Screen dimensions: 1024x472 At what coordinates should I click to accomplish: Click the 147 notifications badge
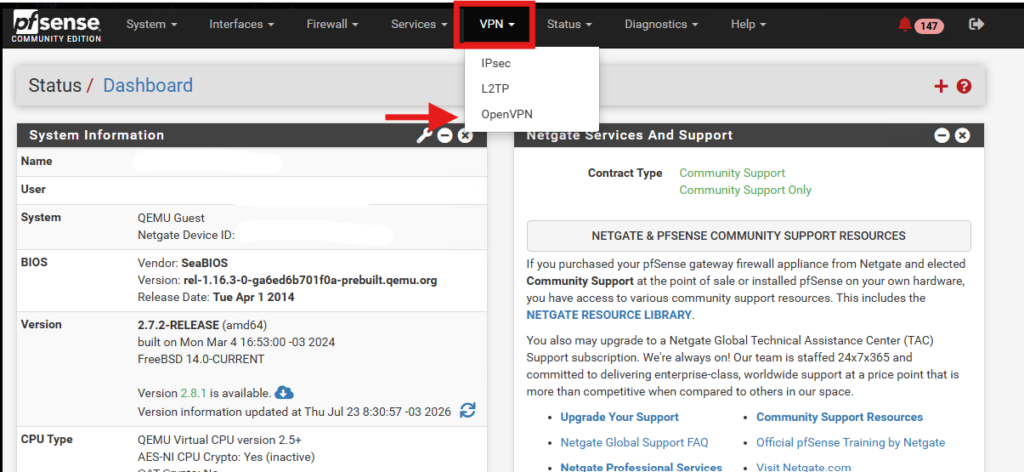[929, 26]
